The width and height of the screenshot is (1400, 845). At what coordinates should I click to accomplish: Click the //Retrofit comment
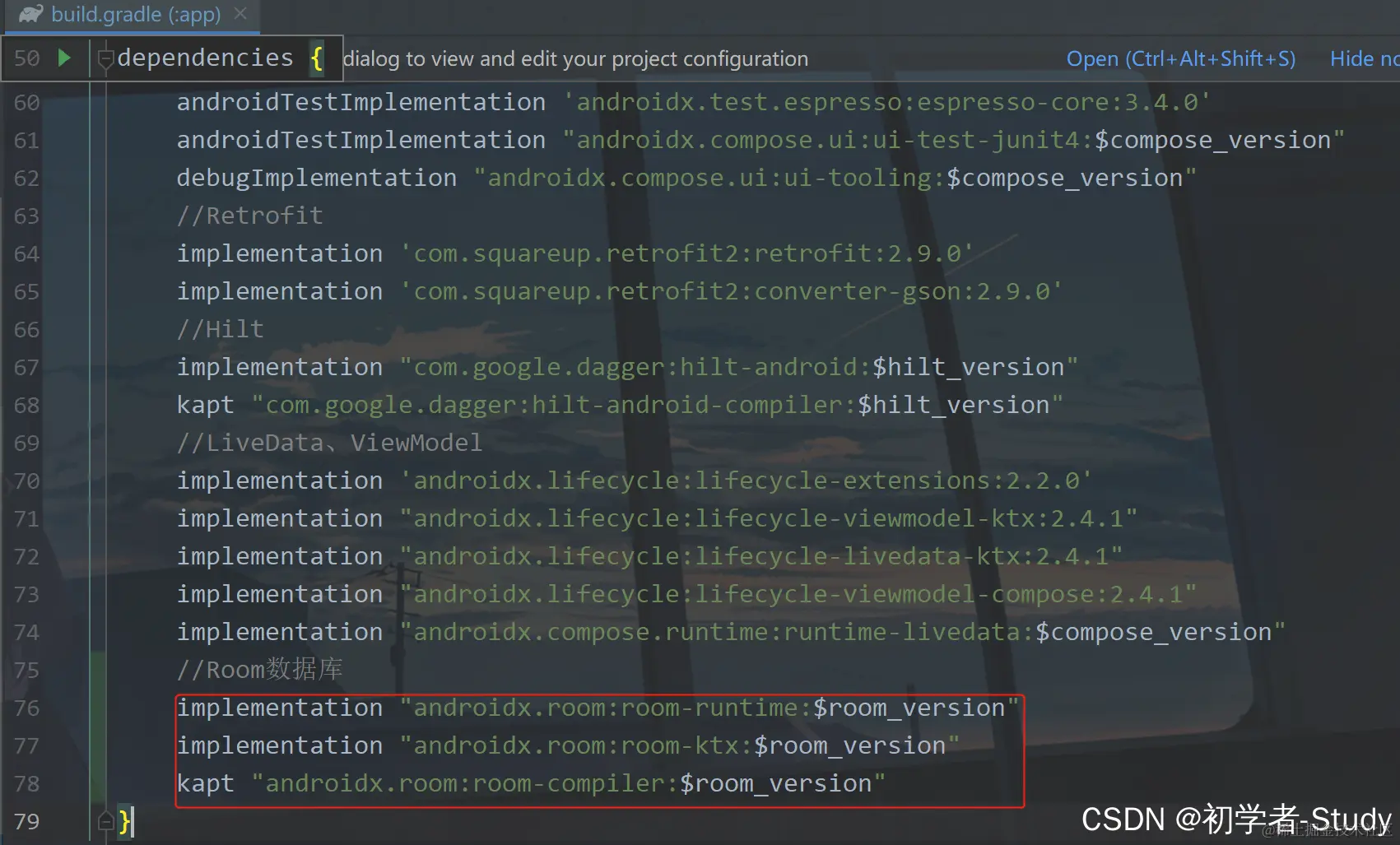point(250,216)
